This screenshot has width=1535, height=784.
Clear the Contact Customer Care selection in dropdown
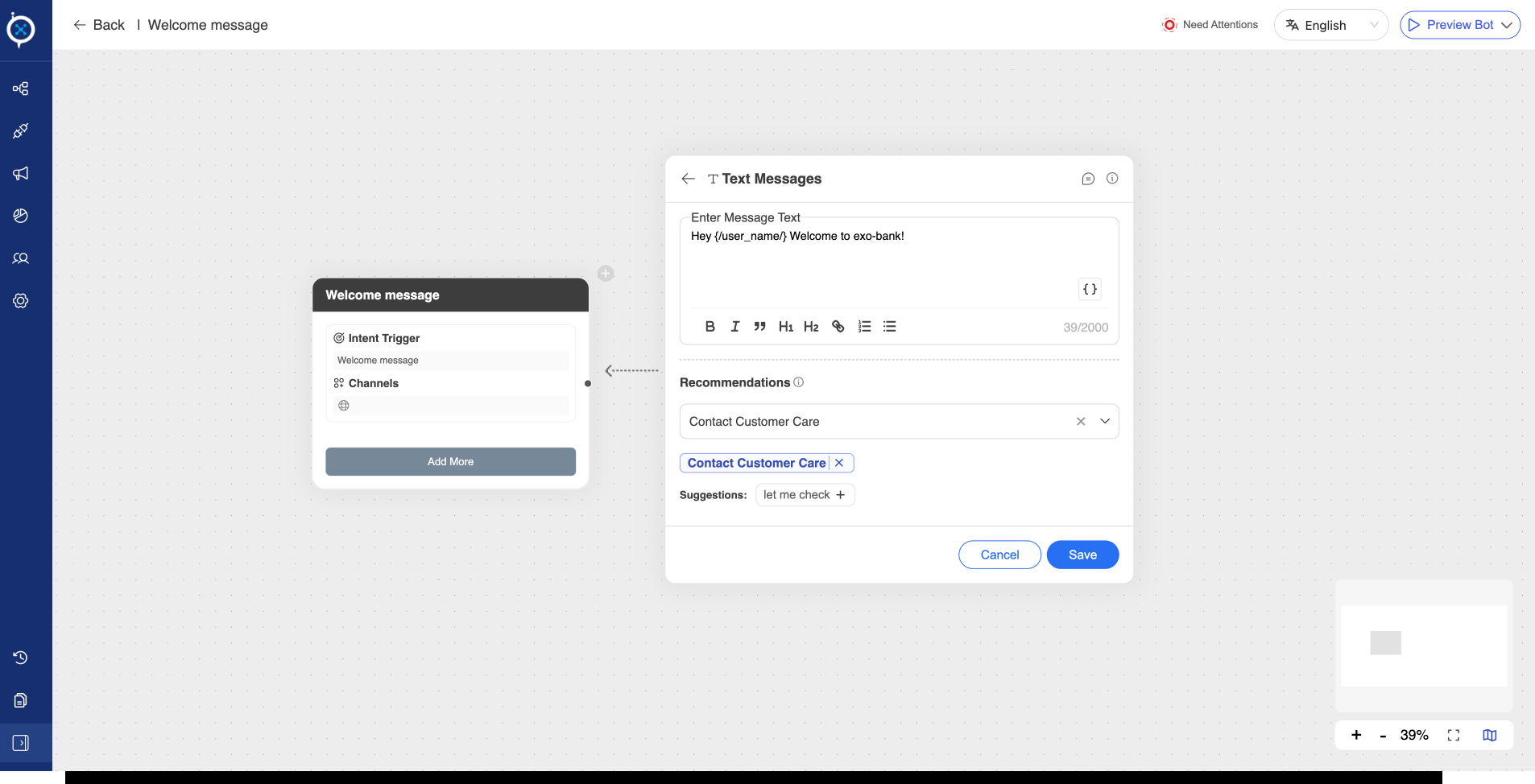[x=1081, y=421]
